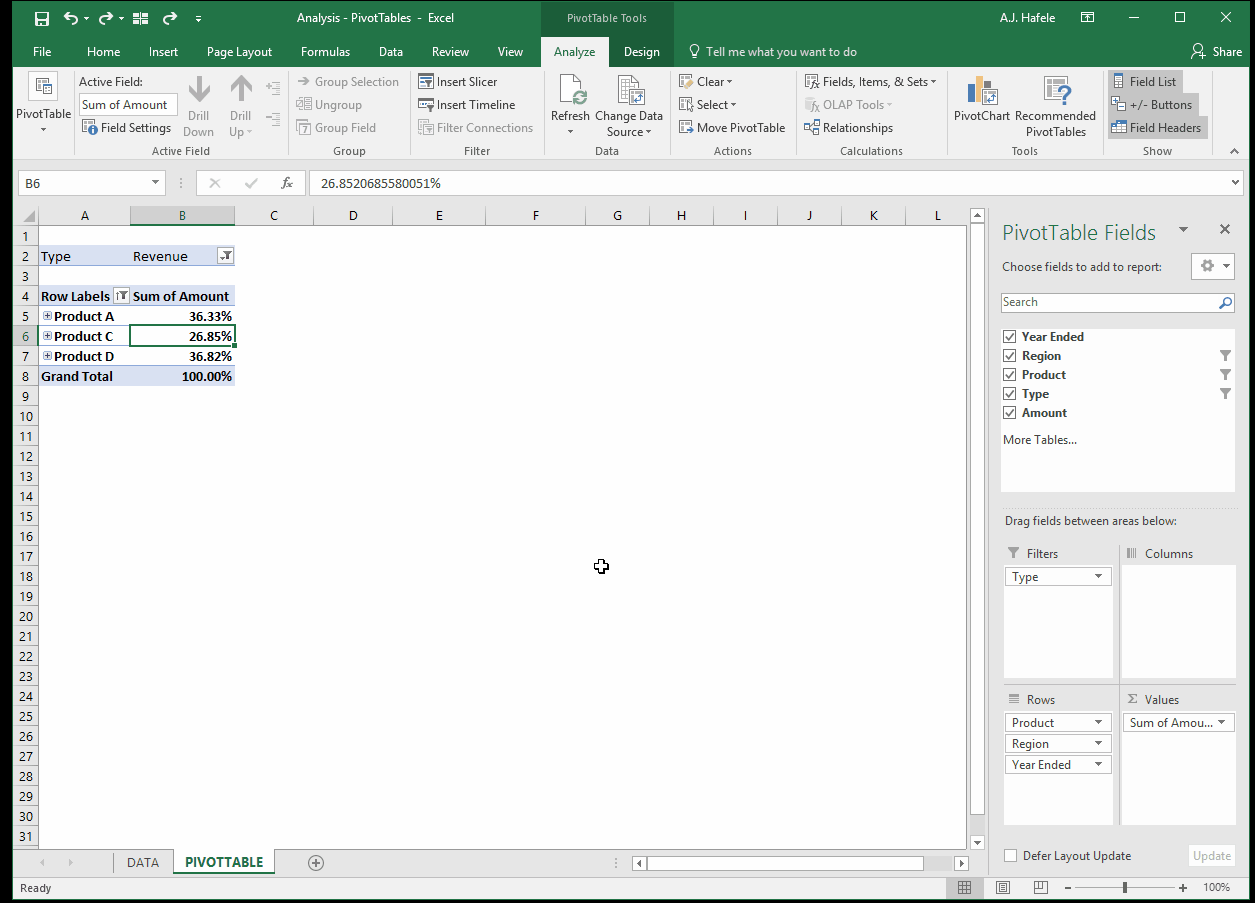Open the Region field dropdown in Rows
This screenshot has width=1255, height=903.
click(1099, 744)
